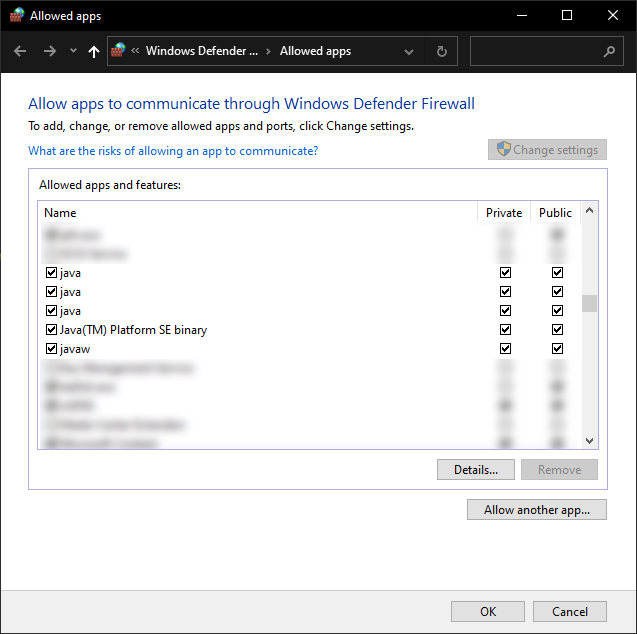Viewport: 637px width, 634px height.
Task: Click the Forward navigation arrow
Action: (x=50, y=51)
